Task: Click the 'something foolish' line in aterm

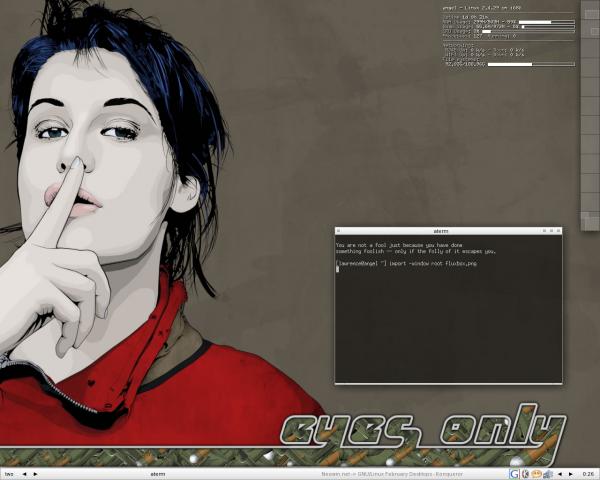Action: [416, 251]
